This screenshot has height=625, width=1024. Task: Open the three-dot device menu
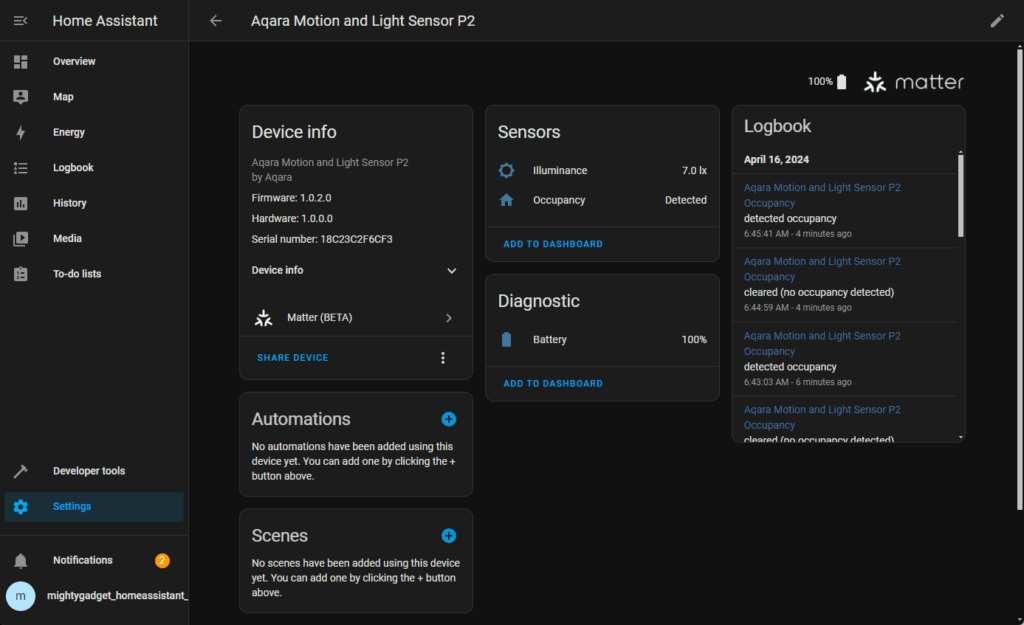443,358
